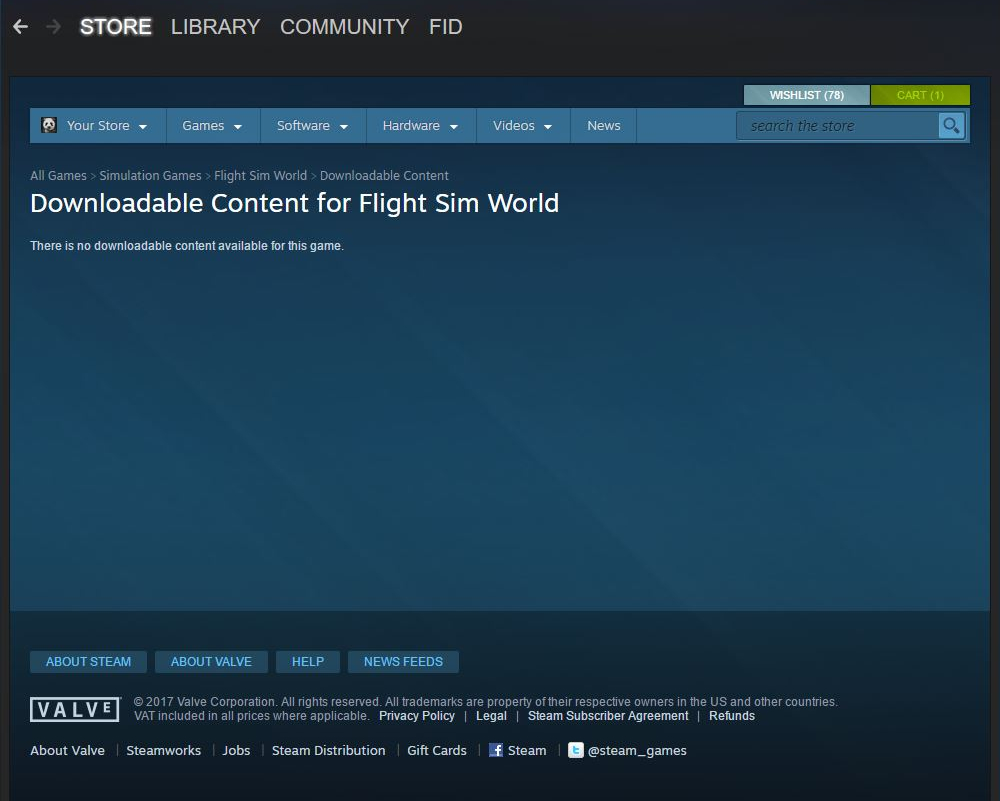This screenshot has height=801, width=1000.
Task: Click the magnifier search icon
Action: [x=951, y=126]
